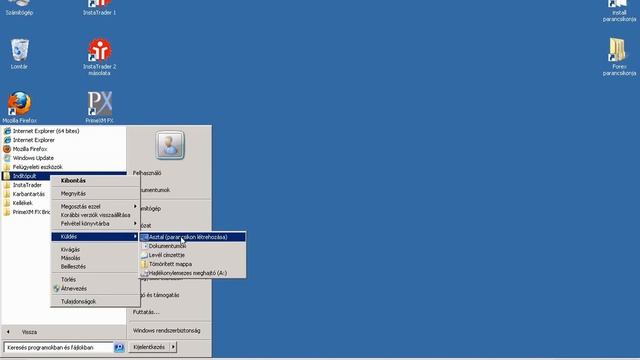Expand the InstaTrader program folder
This screenshot has height=360, width=640.
tap(27, 185)
